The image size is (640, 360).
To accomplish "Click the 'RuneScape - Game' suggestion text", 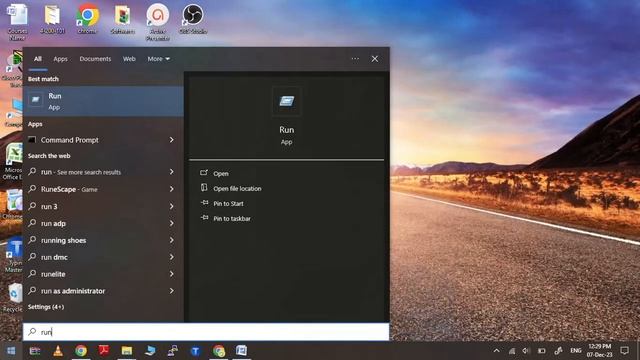I will [x=69, y=189].
